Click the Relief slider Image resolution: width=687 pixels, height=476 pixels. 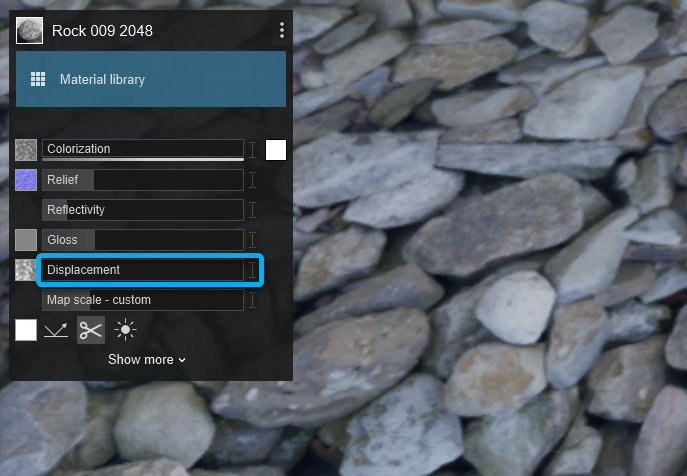tap(143, 180)
